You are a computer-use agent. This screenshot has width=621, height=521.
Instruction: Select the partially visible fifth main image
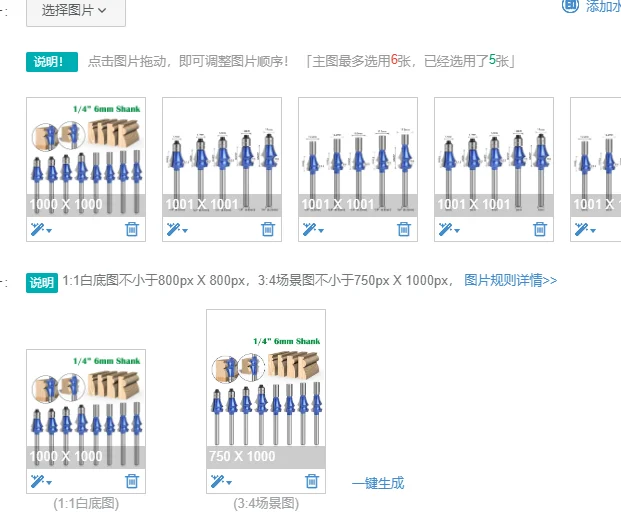[596, 157]
